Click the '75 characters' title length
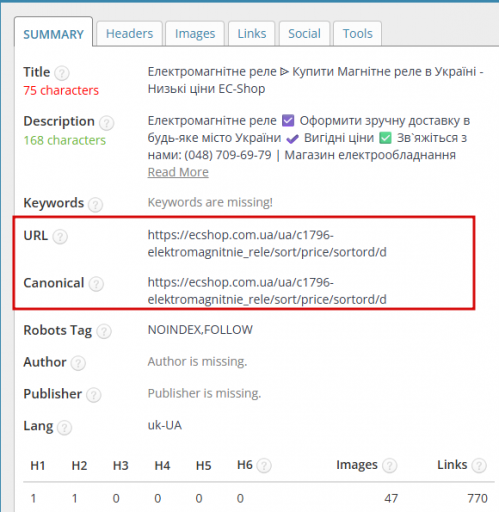 [x=61, y=90]
